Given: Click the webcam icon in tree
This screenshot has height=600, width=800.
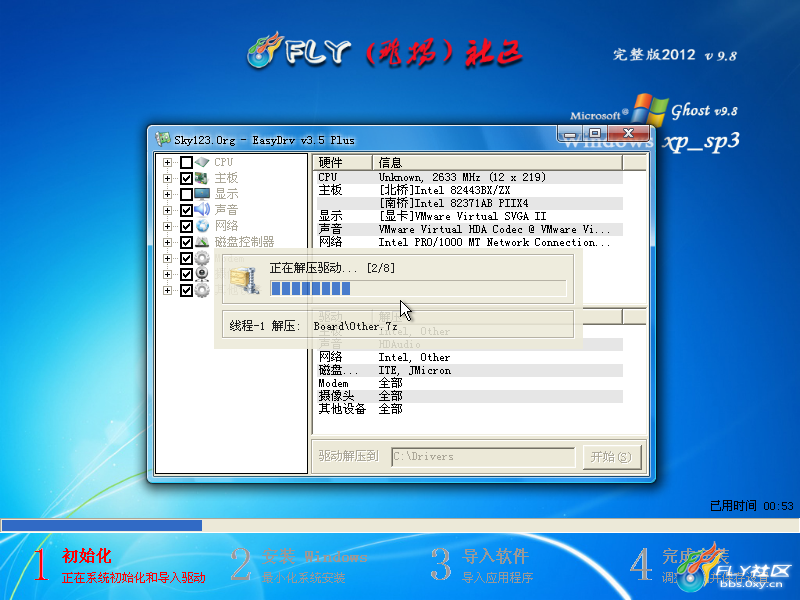Looking at the screenshot, I should [202, 274].
